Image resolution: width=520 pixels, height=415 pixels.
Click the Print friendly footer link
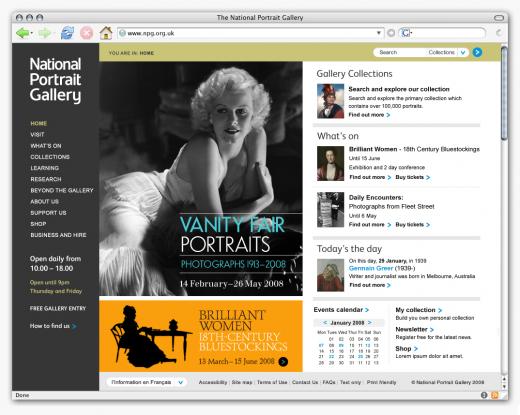[381, 382]
